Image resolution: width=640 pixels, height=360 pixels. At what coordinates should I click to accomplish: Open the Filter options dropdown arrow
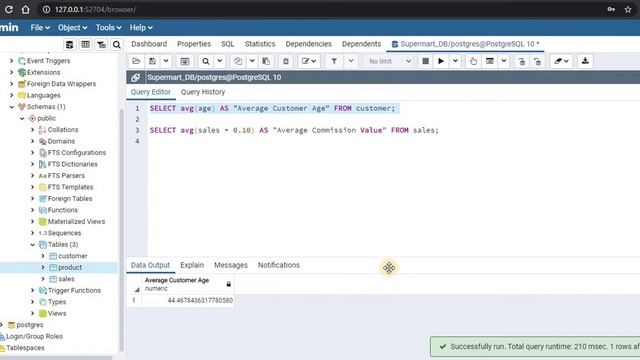coord(351,61)
